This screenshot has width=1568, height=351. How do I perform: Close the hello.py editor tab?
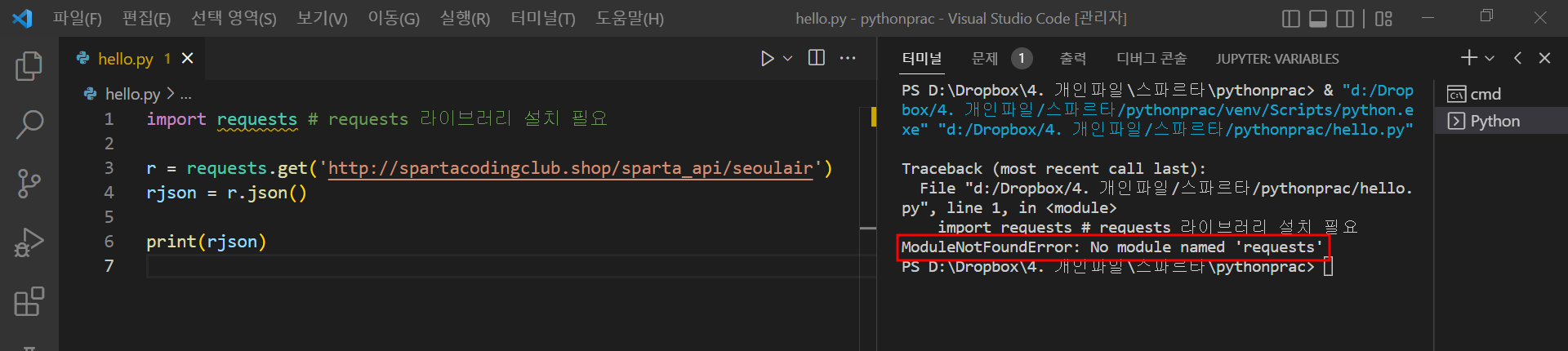pyautogui.click(x=187, y=58)
